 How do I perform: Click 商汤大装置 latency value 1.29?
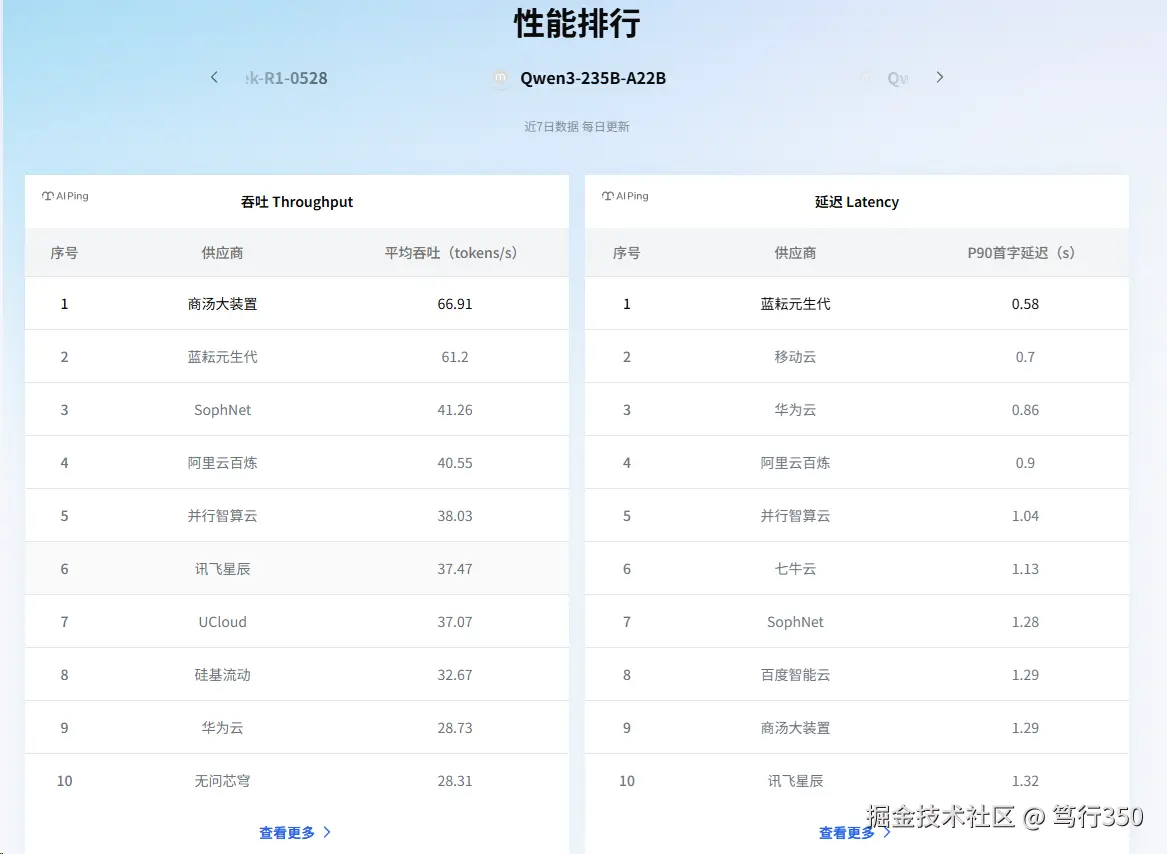click(1025, 727)
